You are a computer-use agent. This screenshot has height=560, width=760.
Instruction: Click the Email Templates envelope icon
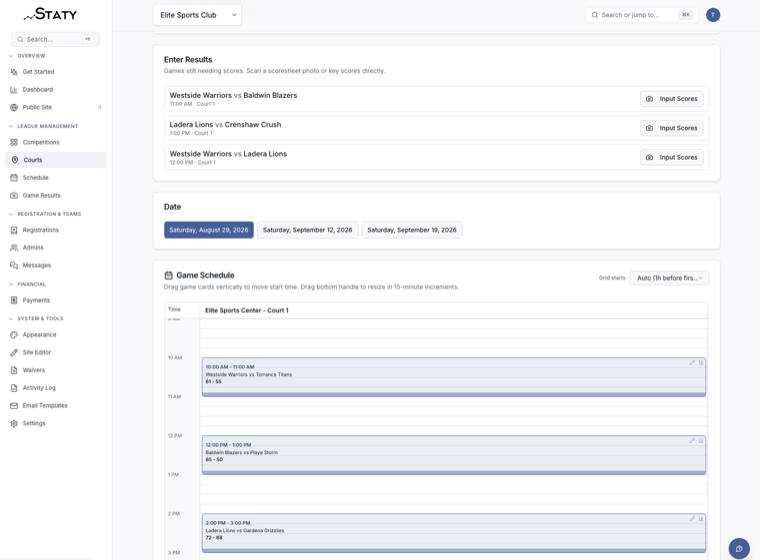tap(14, 405)
